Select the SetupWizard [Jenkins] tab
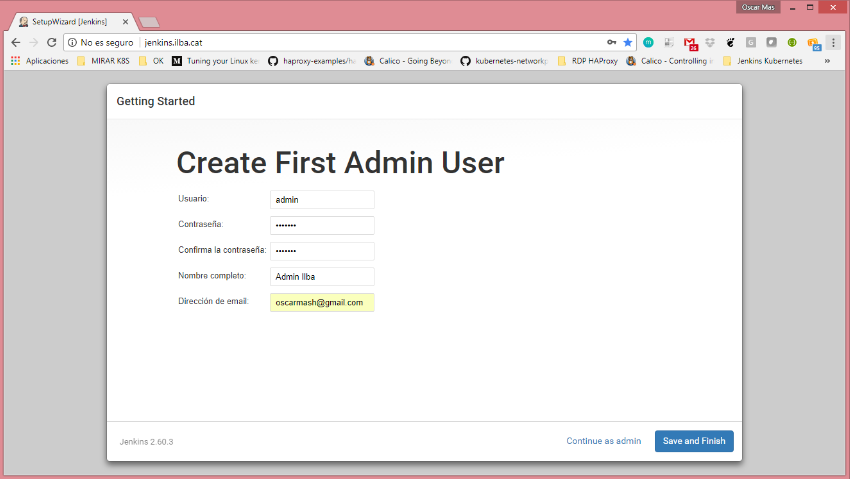This screenshot has height=479, width=850. coord(69,22)
